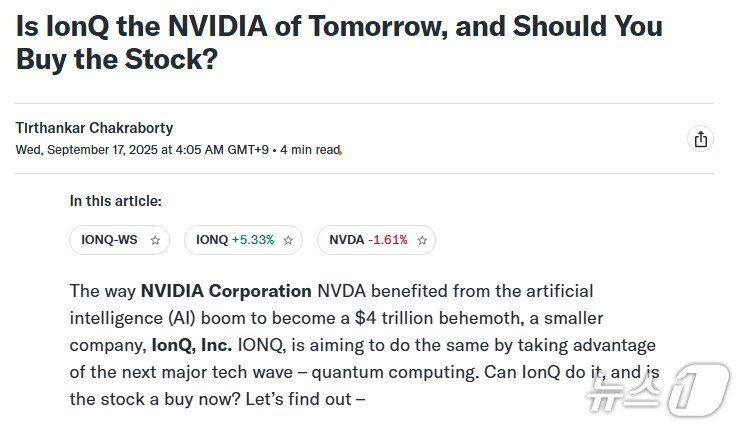Viewport: 740px width, 427px height.
Task: Click author name Tirthankar Chakraborty
Action: [94, 128]
